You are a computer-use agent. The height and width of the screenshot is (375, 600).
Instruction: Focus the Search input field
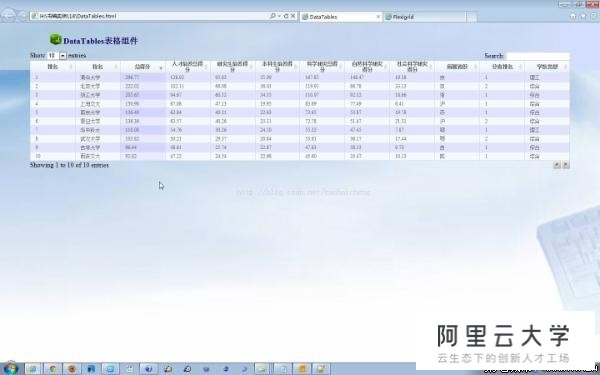pos(538,56)
